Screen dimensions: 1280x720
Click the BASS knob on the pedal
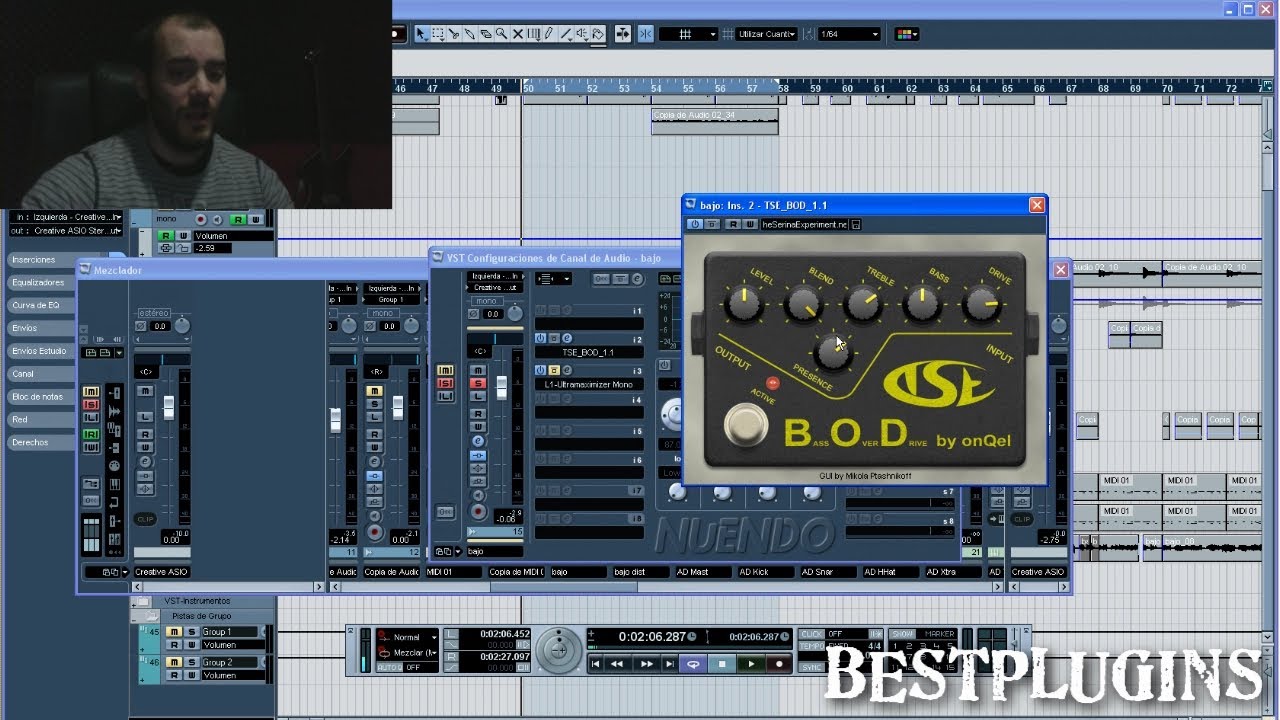(923, 305)
